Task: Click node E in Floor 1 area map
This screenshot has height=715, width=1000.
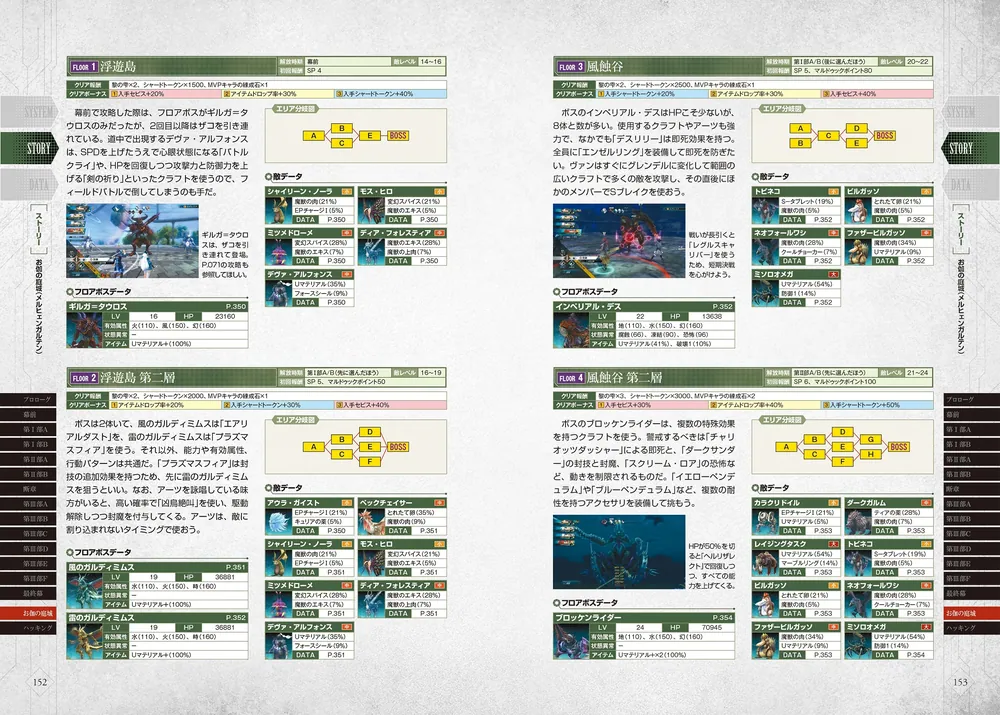Action: pos(370,135)
